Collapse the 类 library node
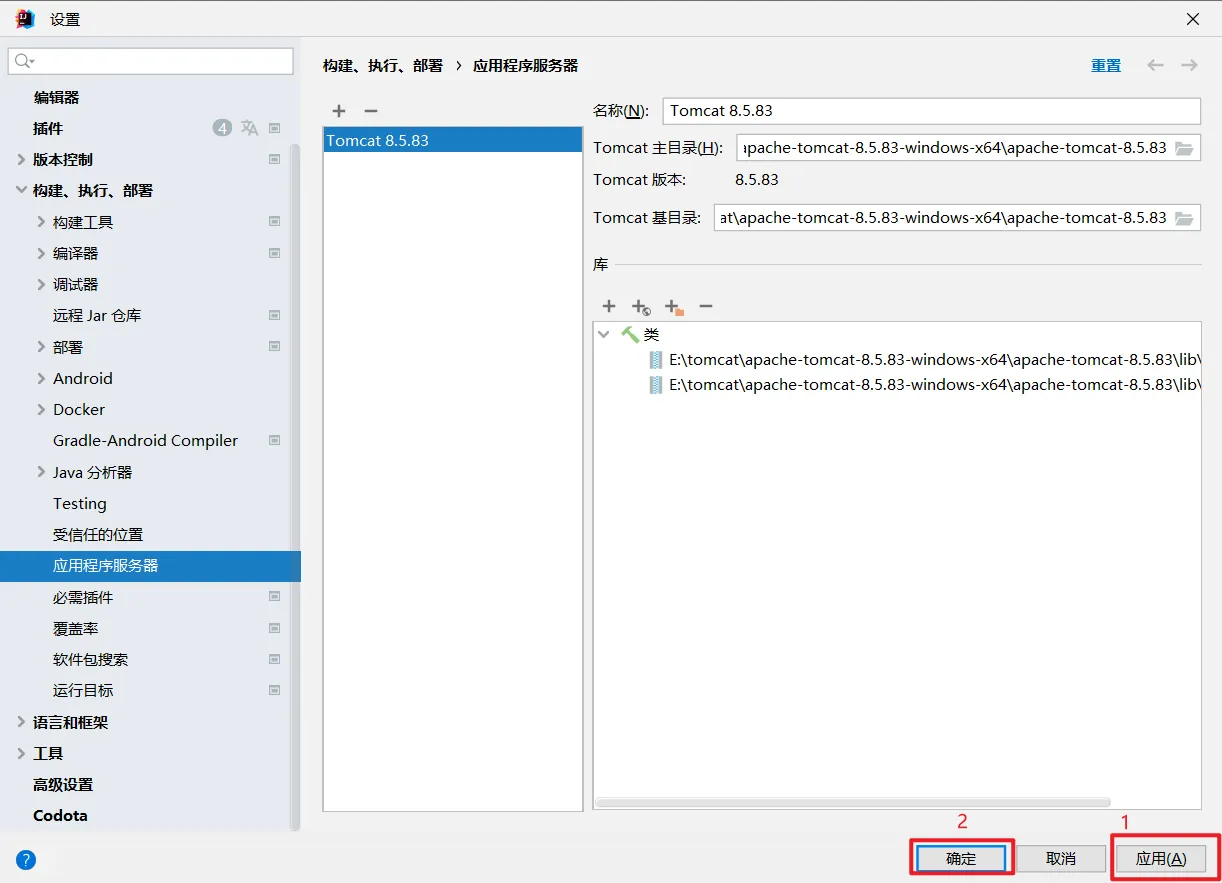 tap(603, 334)
